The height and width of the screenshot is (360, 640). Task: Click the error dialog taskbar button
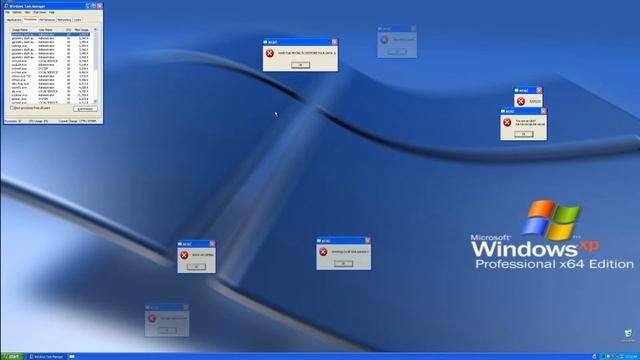click(x=72, y=356)
